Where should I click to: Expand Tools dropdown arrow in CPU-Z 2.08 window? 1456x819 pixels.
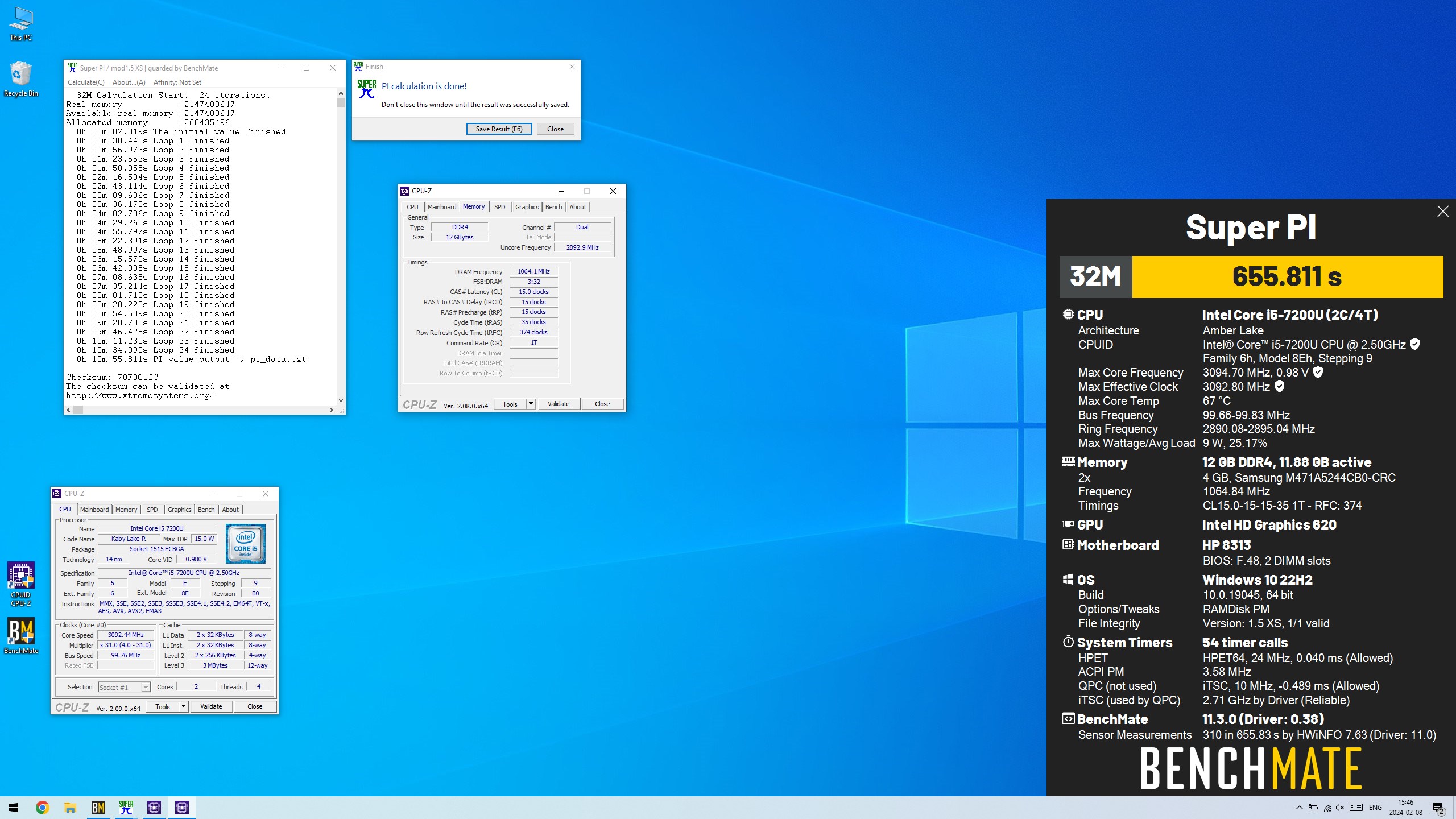(x=531, y=404)
